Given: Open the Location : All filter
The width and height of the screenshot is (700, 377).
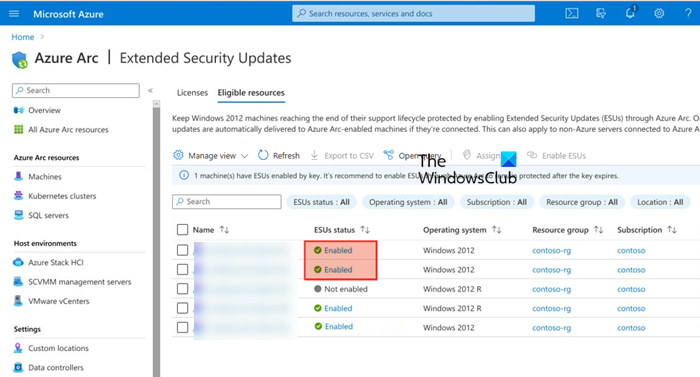Looking at the screenshot, I should tap(660, 202).
